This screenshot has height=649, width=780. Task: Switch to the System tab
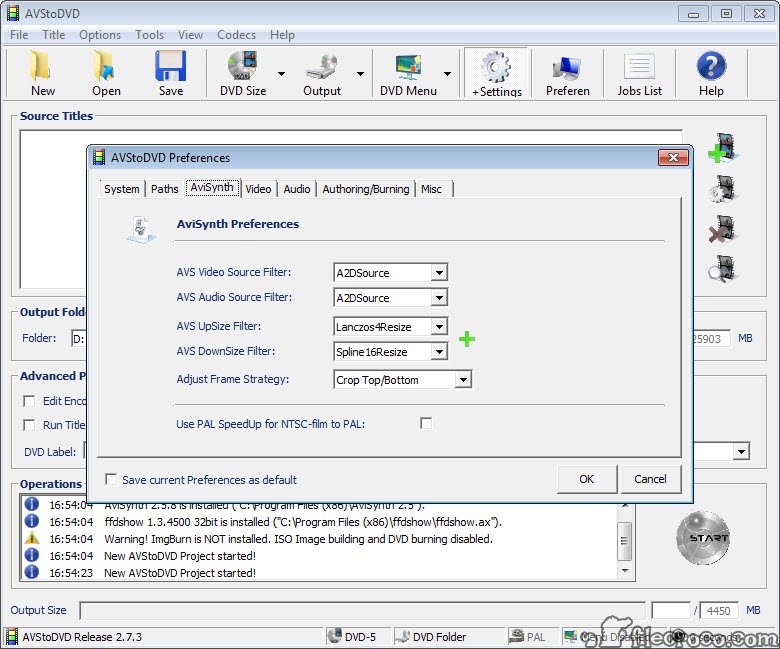(121, 189)
